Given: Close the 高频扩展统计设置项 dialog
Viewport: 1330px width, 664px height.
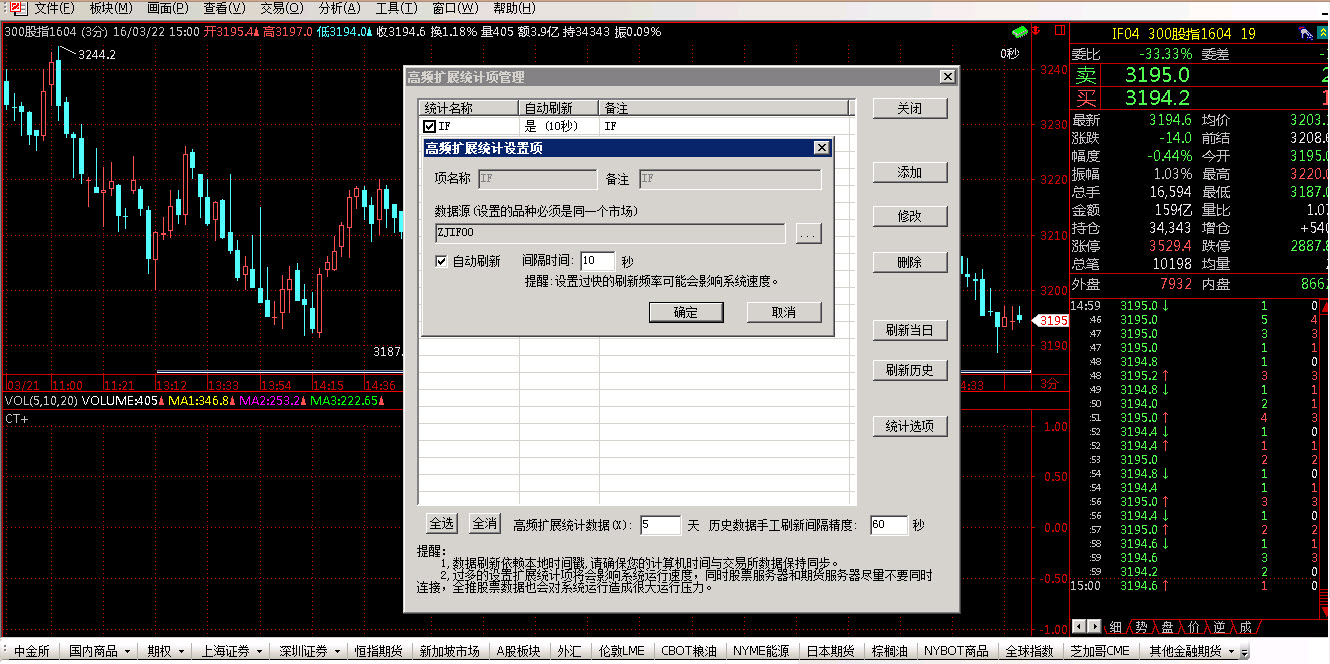Looking at the screenshot, I should (821, 148).
